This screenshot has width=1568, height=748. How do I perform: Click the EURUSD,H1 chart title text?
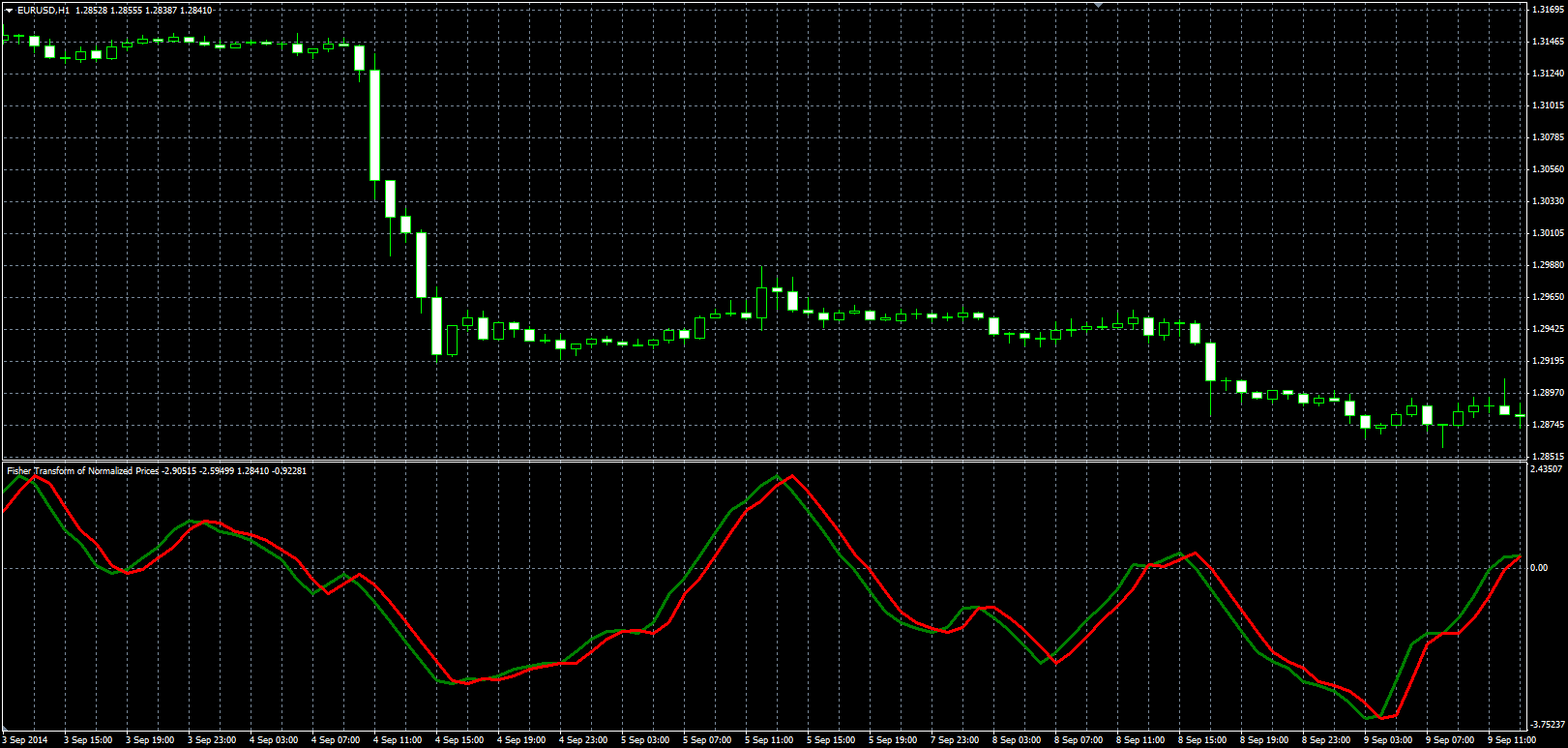(x=44, y=11)
